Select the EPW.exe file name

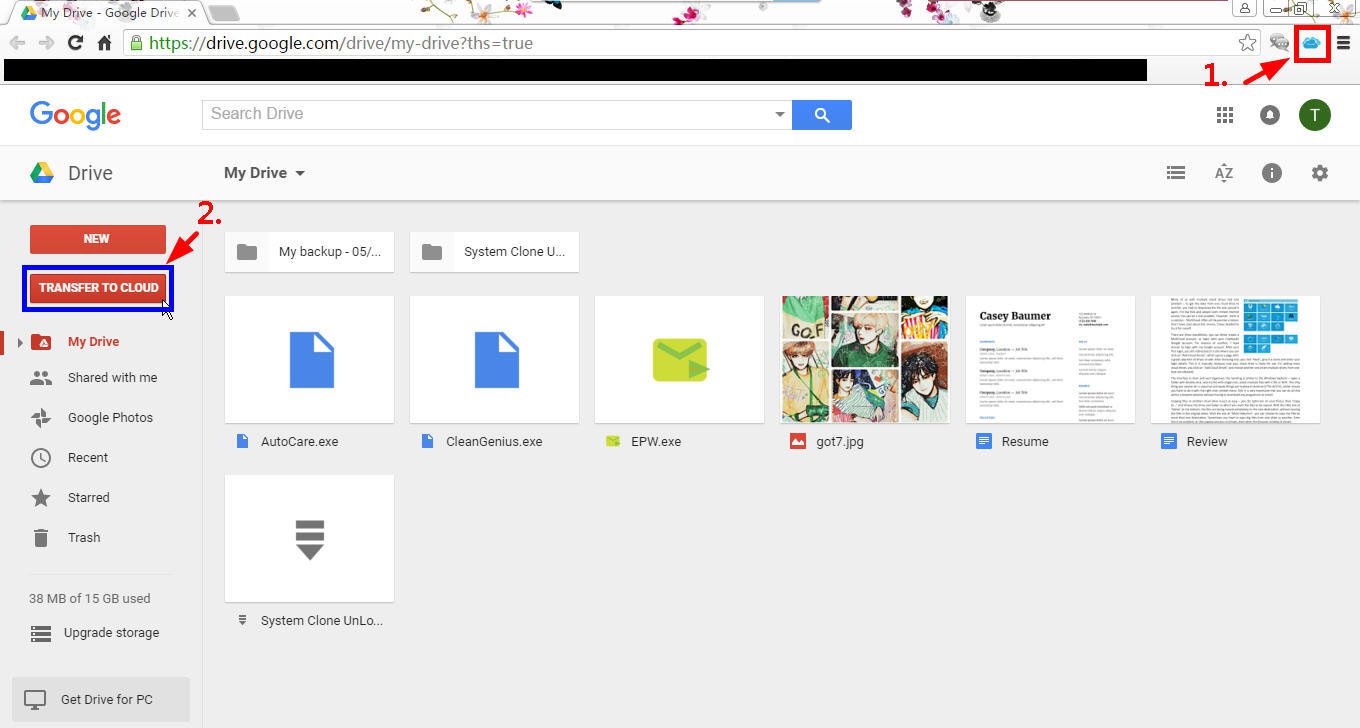(x=656, y=441)
